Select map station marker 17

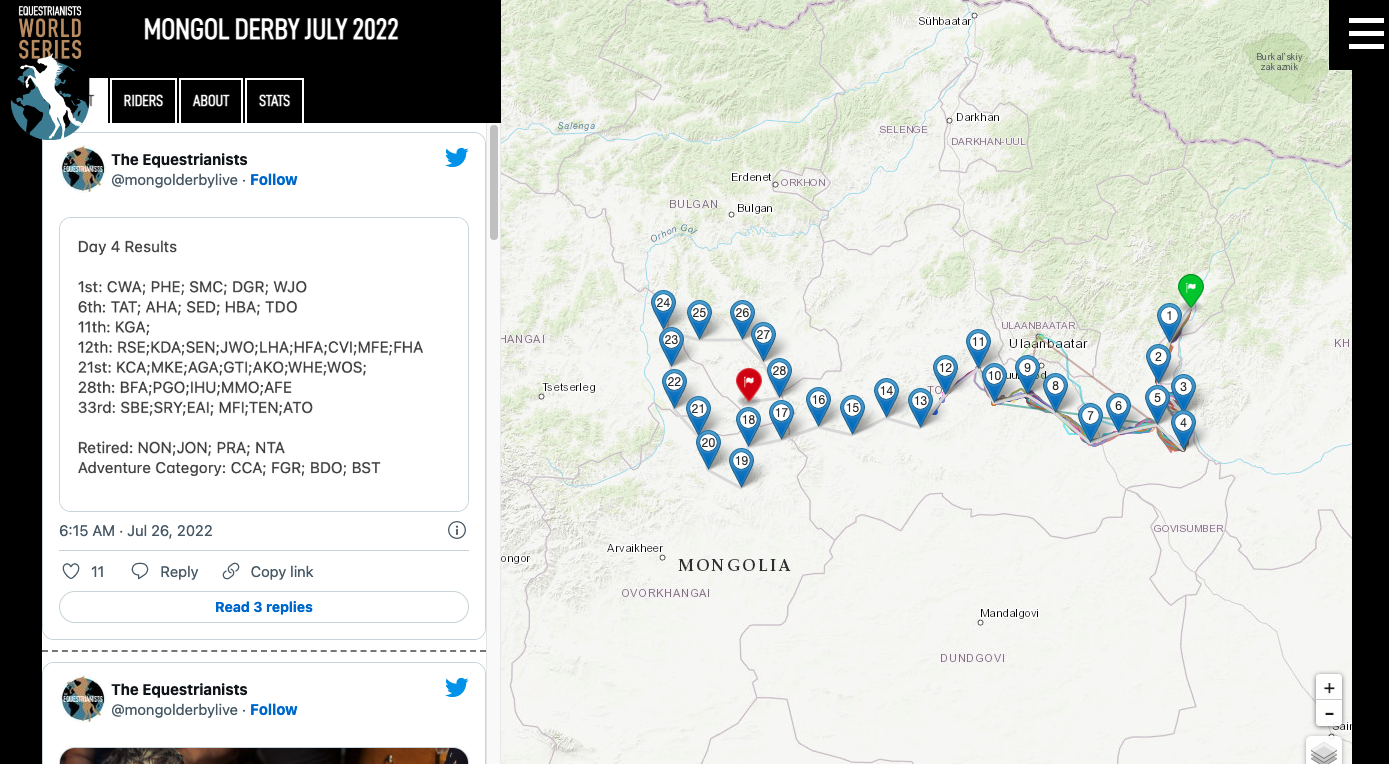[781, 419]
